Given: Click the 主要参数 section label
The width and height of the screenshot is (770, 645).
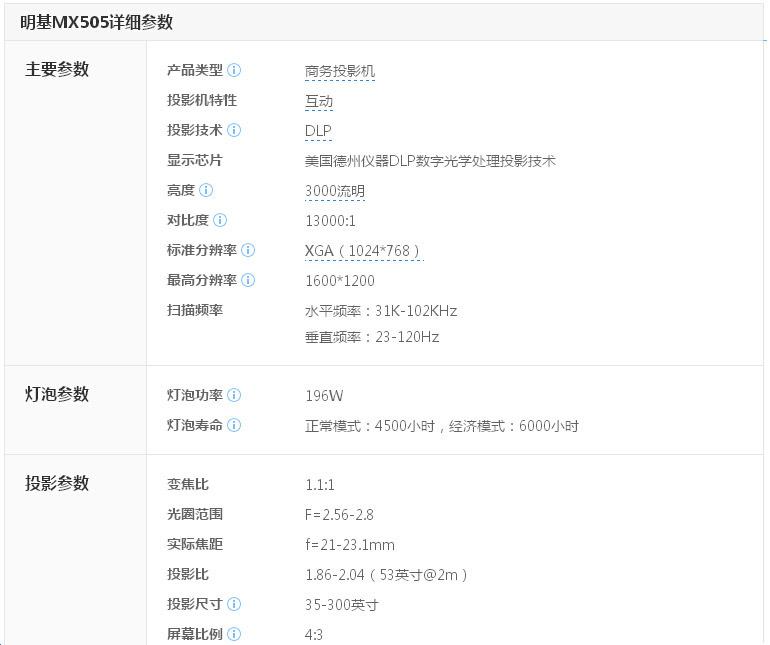Looking at the screenshot, I should tap(57, 69).
